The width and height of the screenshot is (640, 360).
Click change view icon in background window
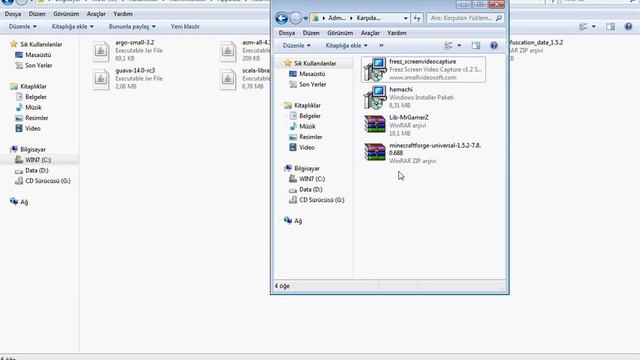coord(583,27)
